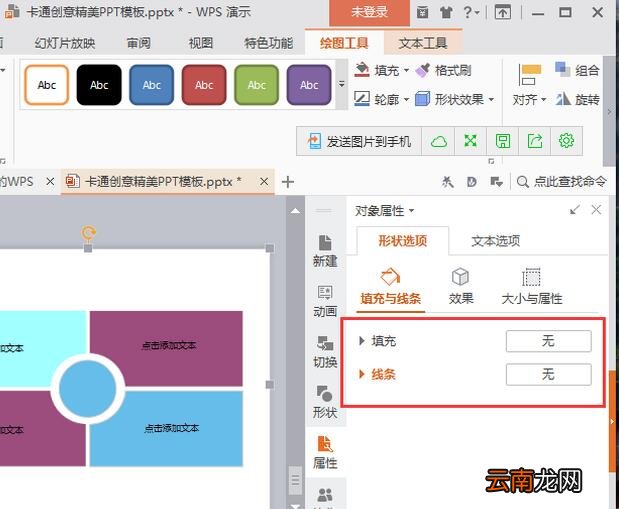Click the rotation handle above the shape
The width and height of the screenshot is (619, 509).
click(88, 233)
